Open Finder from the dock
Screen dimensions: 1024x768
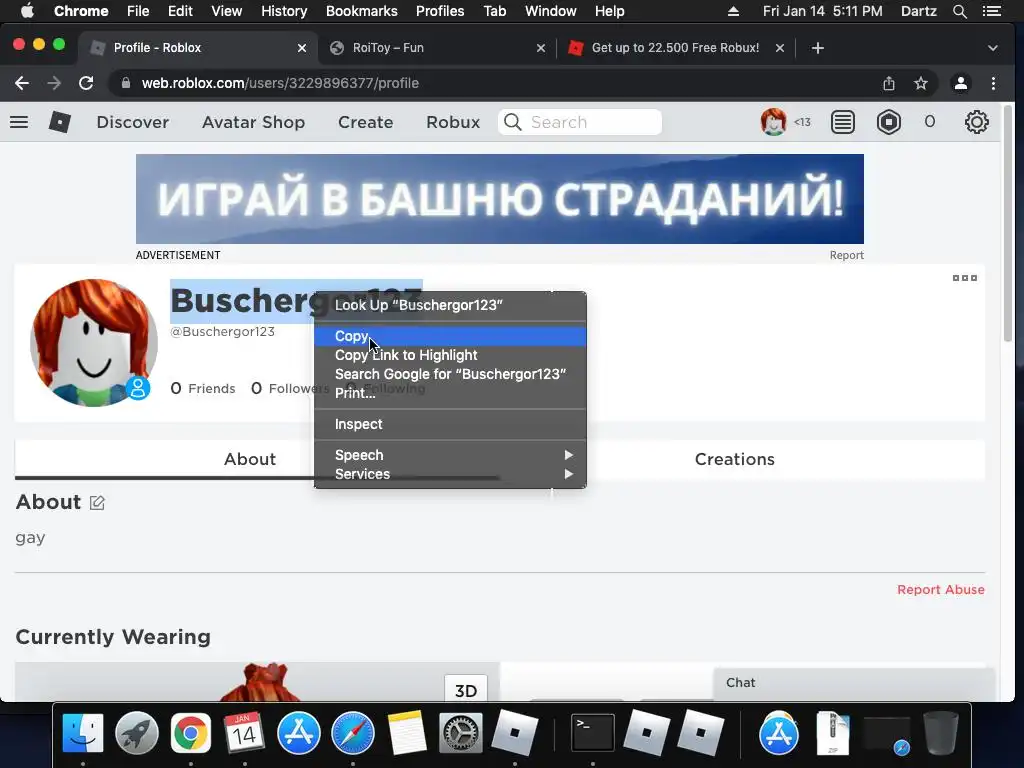pyautogui.click(x=82, y=733)
